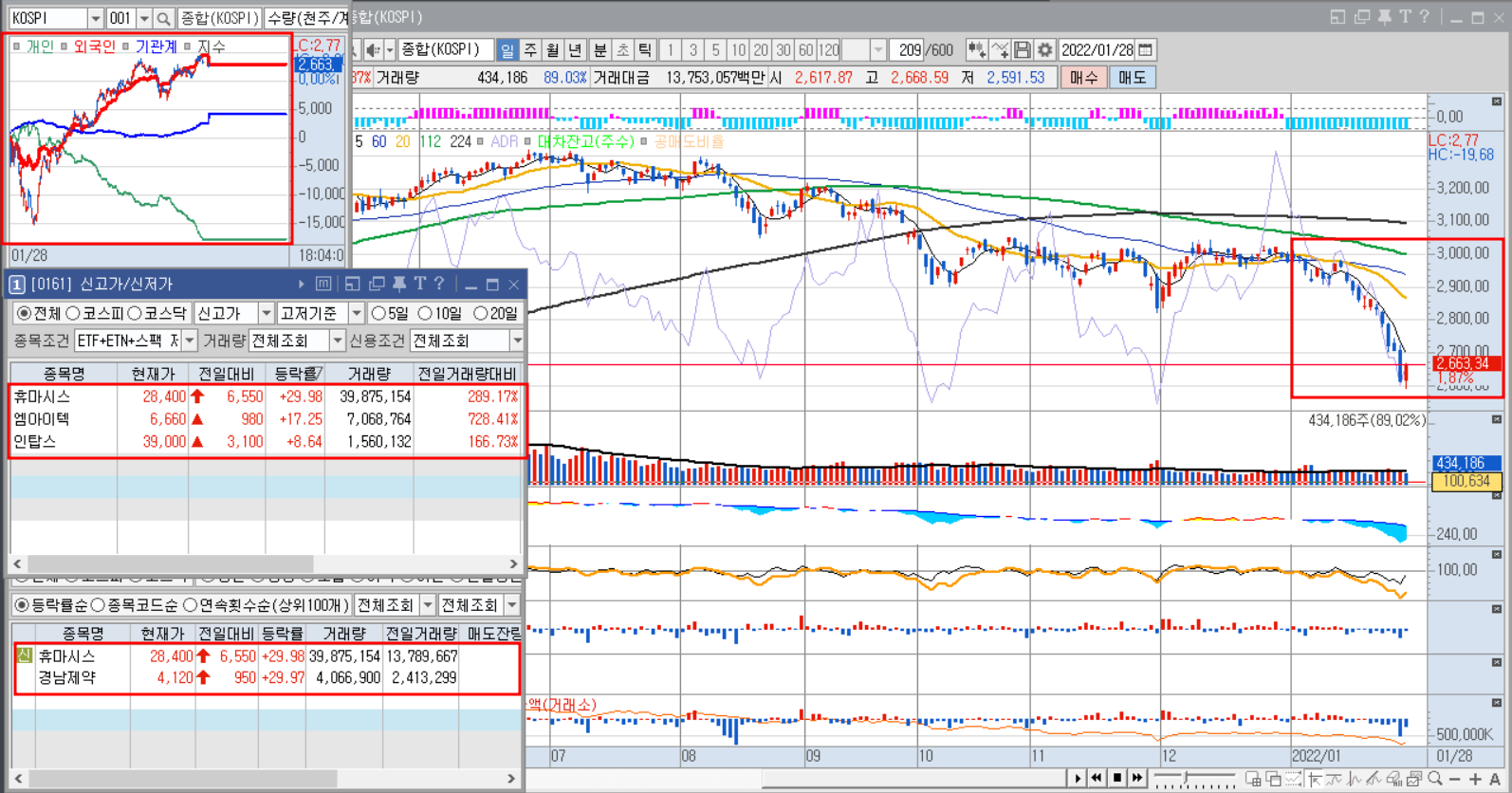Open the 001 code dropdown arrow
Viewport: 1512px width, 793px height.
pyautogui.click(x=143, y=18)
